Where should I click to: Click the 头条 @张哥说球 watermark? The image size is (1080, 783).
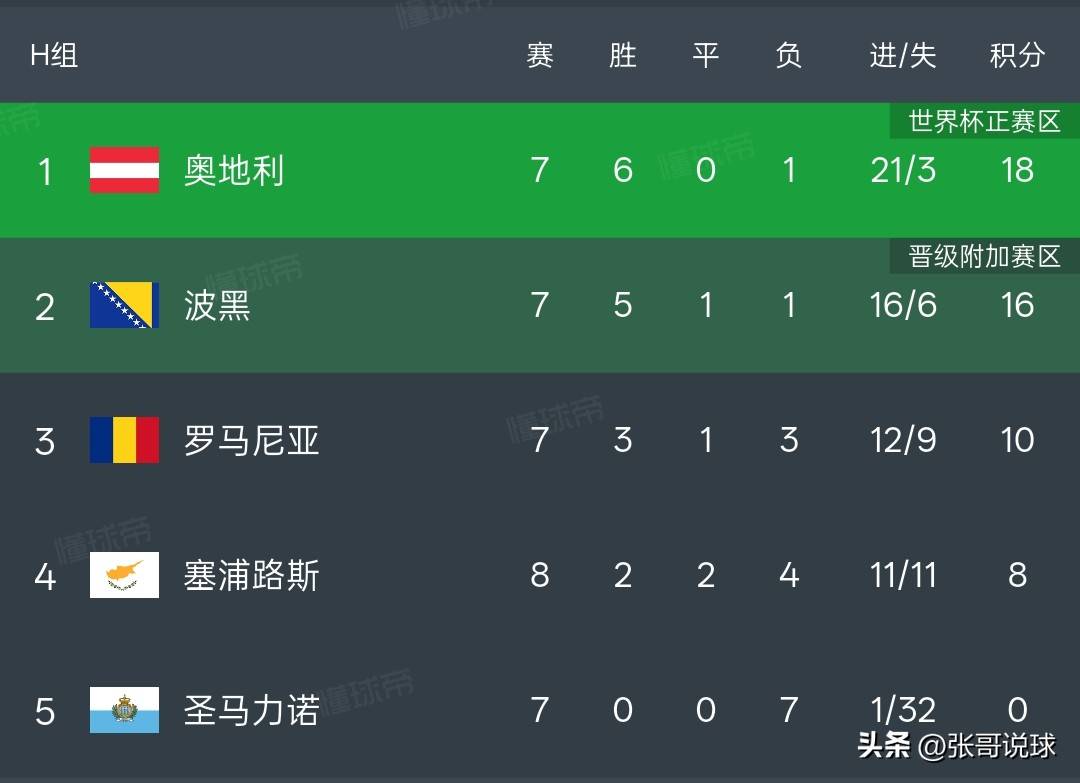956,746
